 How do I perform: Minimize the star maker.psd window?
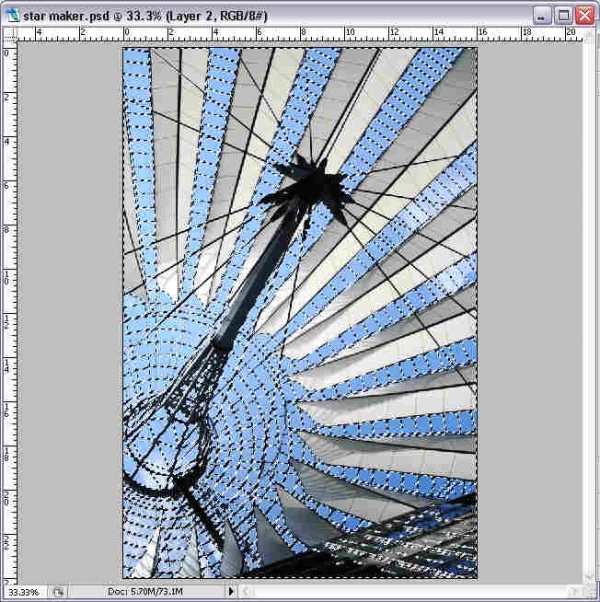click(x=542, y=16)
